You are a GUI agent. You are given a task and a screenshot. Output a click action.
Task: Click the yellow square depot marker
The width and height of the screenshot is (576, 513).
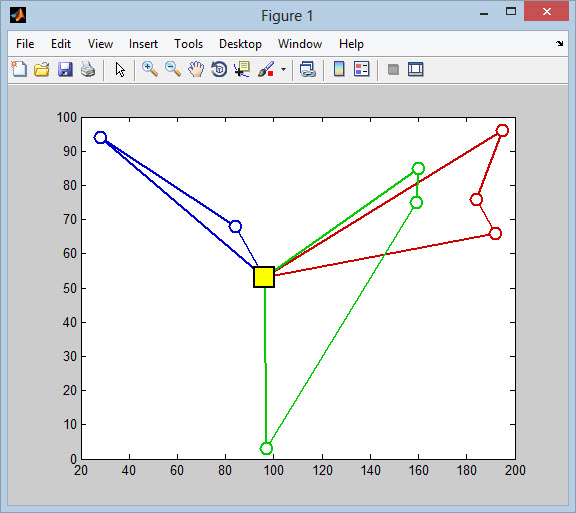point(264,277)
